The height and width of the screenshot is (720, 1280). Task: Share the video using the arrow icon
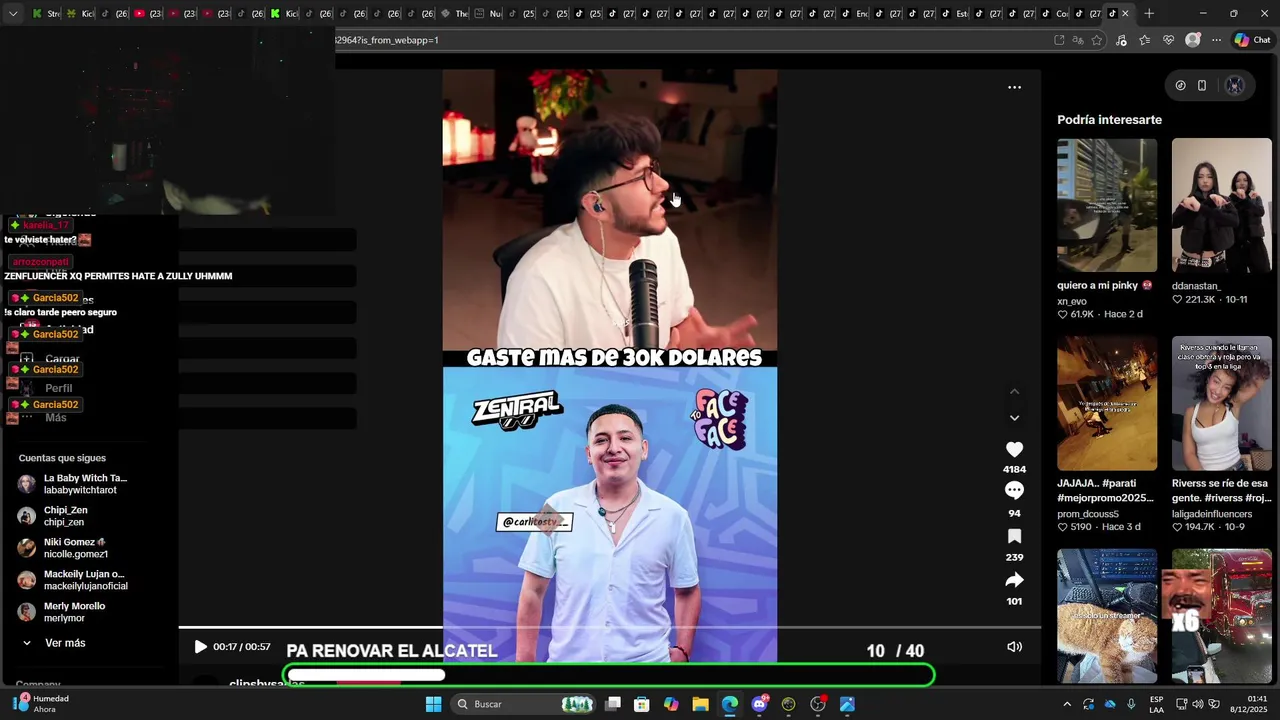point(1014,580)
